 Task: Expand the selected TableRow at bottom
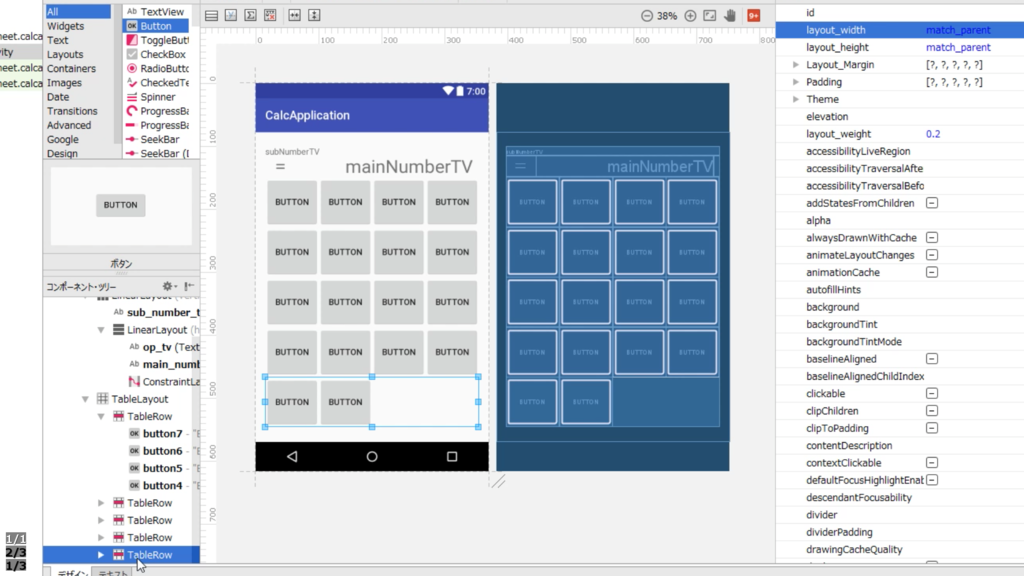pyautogui.click(x=101, y=554)
